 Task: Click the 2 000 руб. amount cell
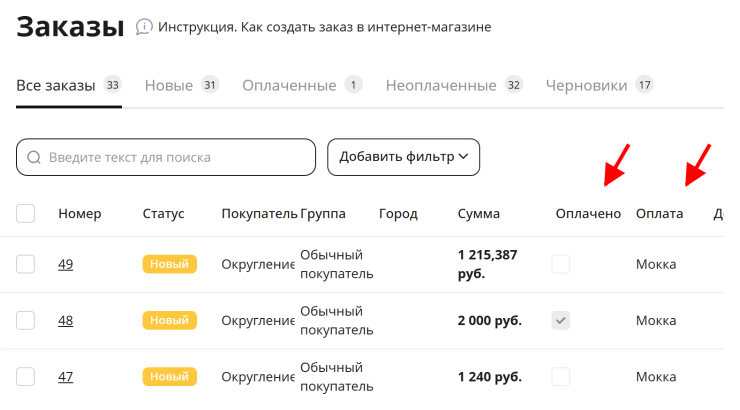click(489, 320)
